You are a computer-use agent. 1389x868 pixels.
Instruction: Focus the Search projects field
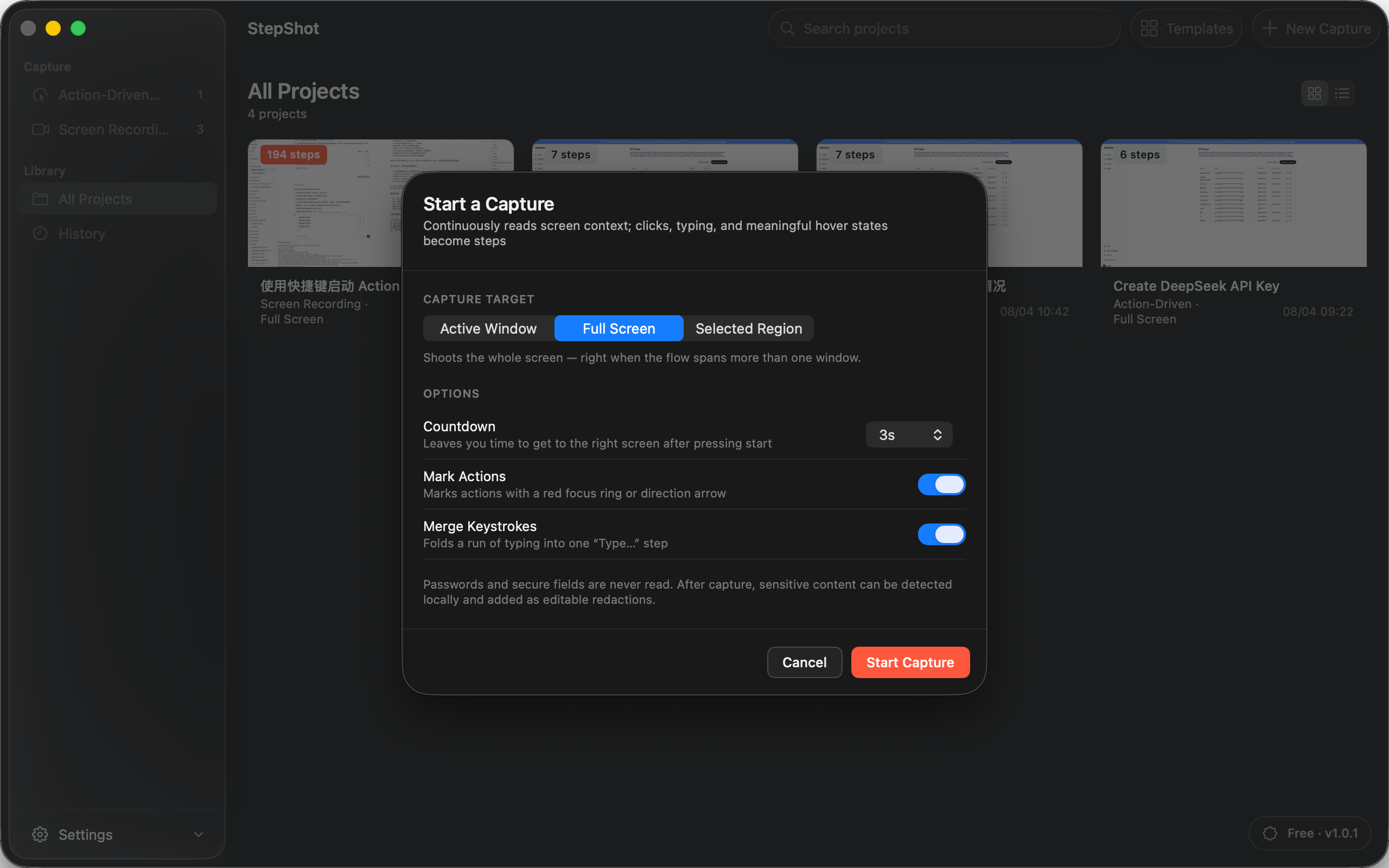tap(944, 29)
